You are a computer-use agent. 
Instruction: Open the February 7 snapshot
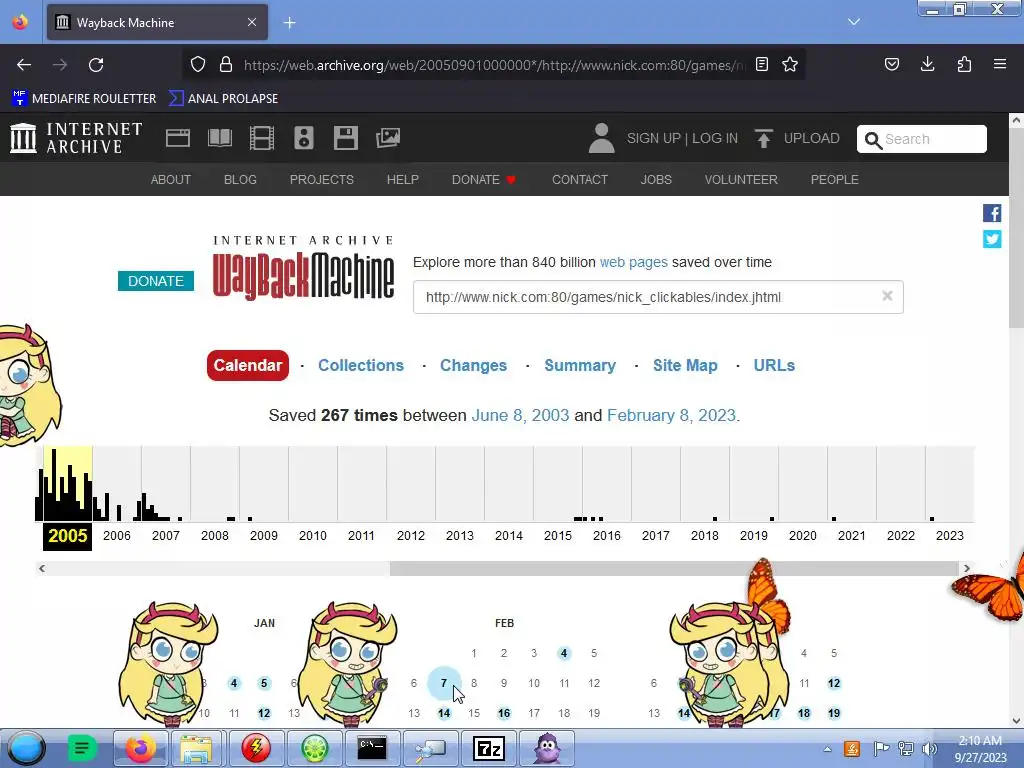(x=444, y=683)
